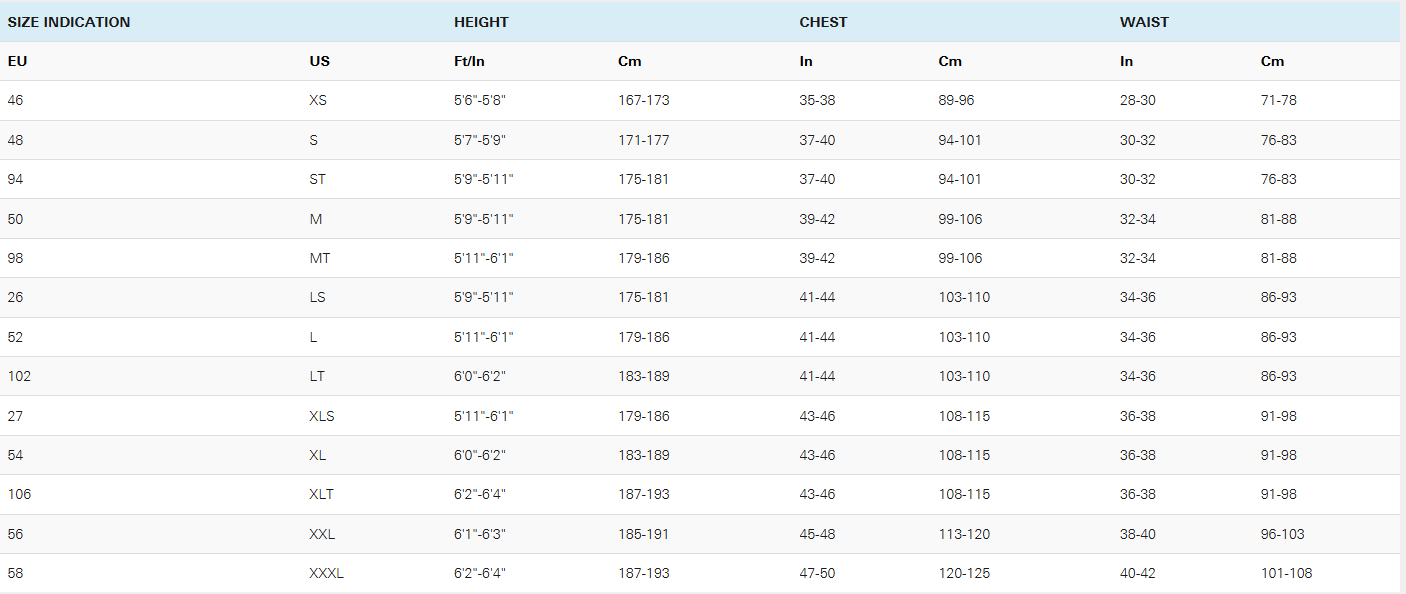1406x594 pixels.
Task: Click the SIZE INDICATION column header
Action: (x=69, y=22)
